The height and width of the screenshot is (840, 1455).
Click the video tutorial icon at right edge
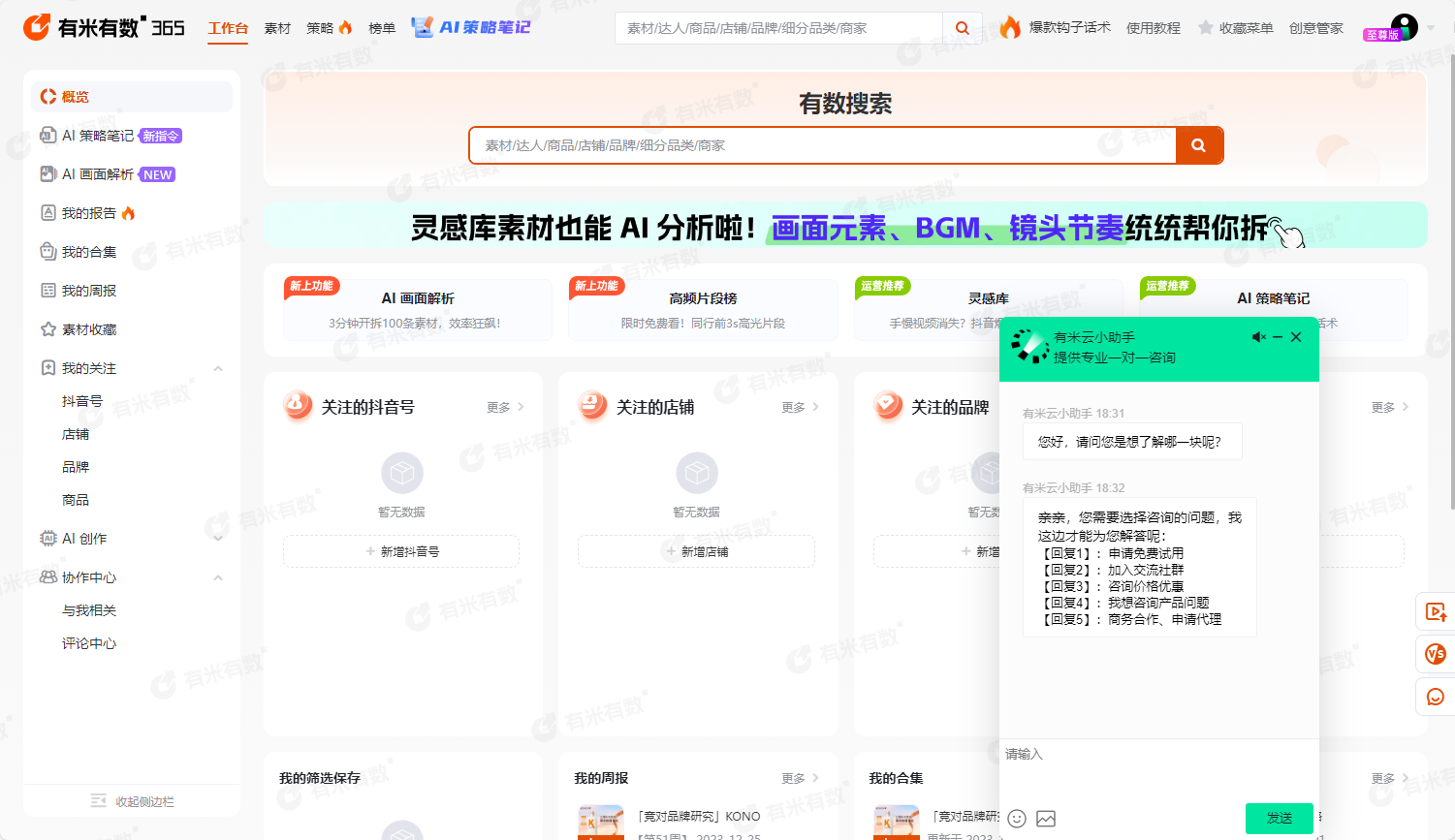[x=1436, y=611]
